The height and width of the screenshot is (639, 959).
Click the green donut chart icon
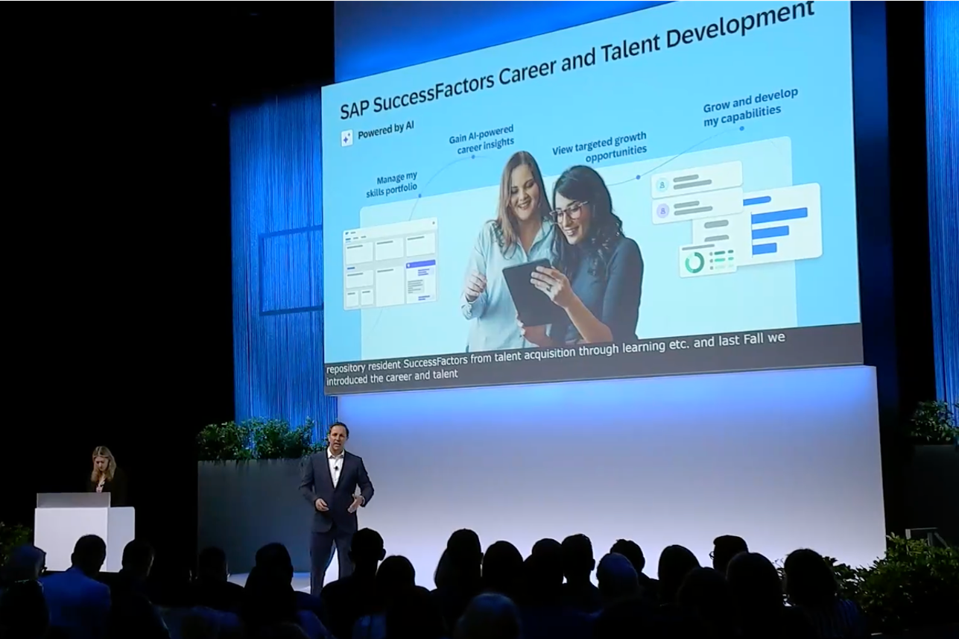click(693, 262)
